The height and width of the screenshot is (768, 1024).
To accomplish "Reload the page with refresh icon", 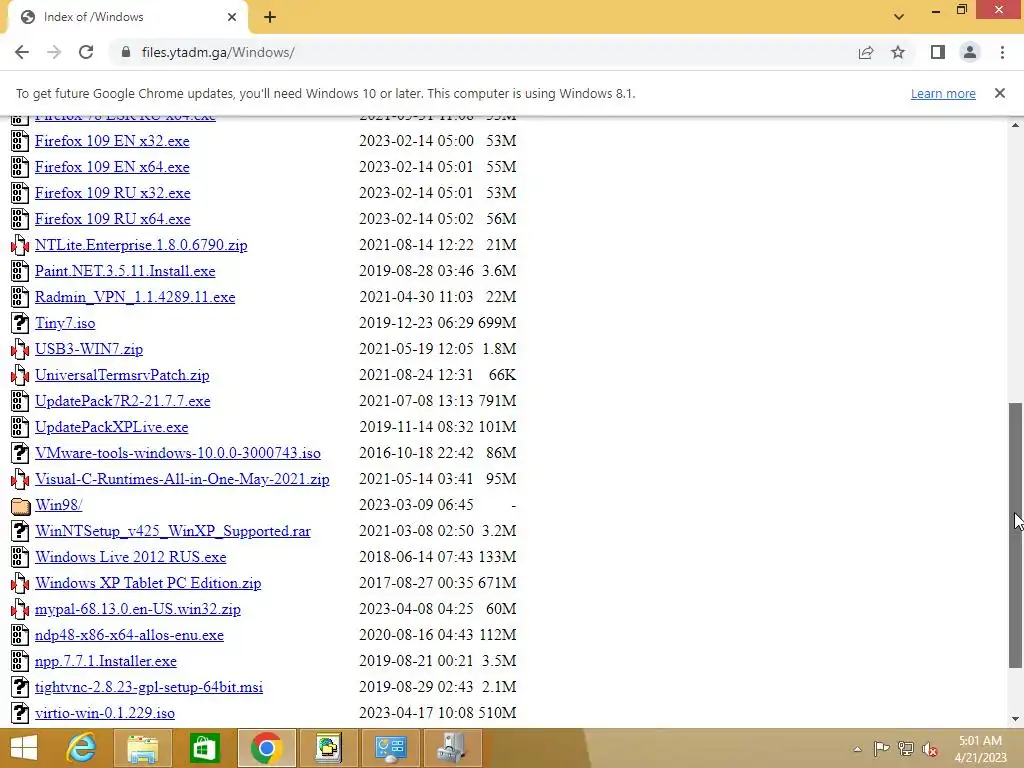I will [x=86, y=52].
